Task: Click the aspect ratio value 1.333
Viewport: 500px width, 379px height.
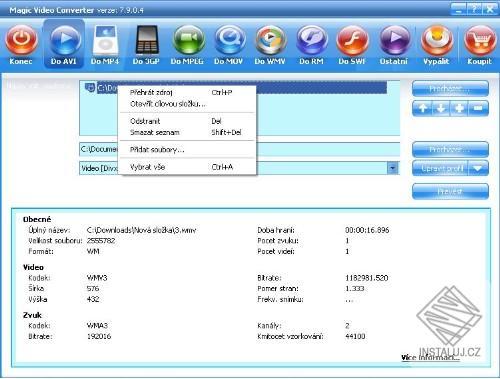Action: pos(354,288)
